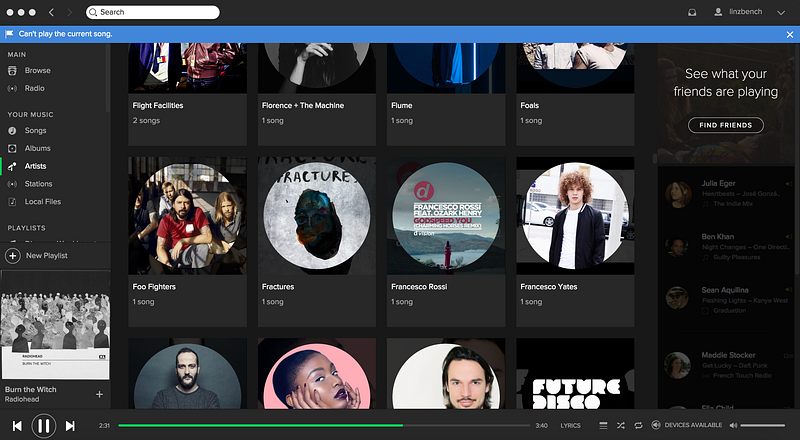Open the Fractures artist image

pyautogui.click(x=316, y=216)
